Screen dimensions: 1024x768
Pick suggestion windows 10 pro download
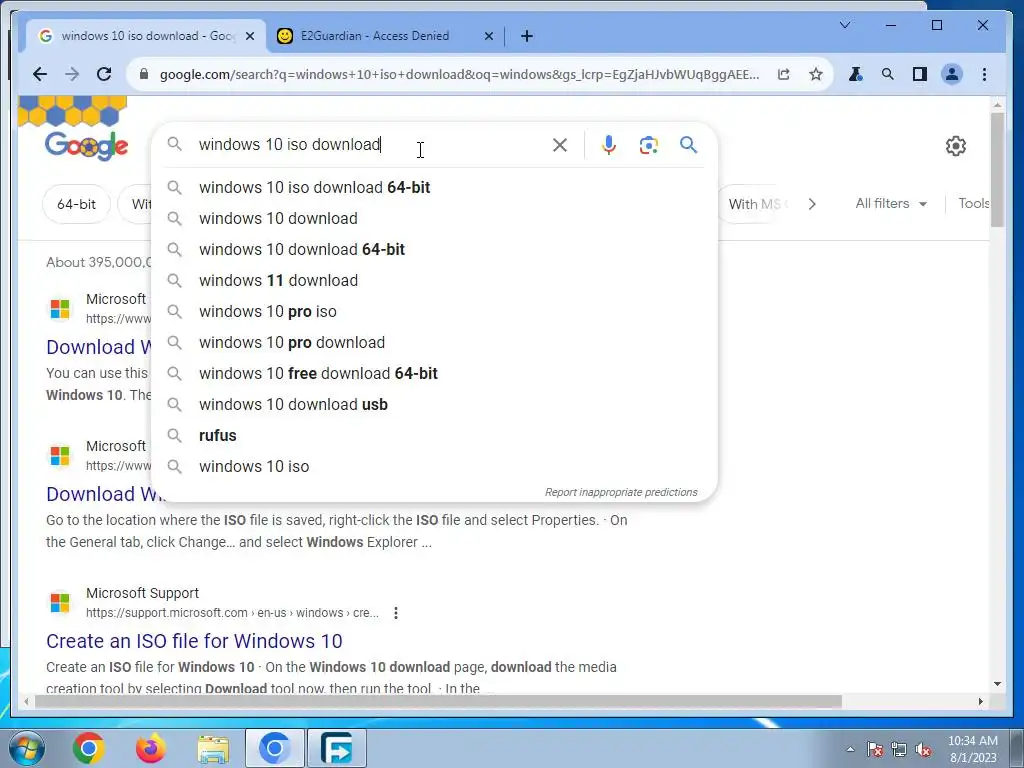pyautogui.click(x=434, y=343)
